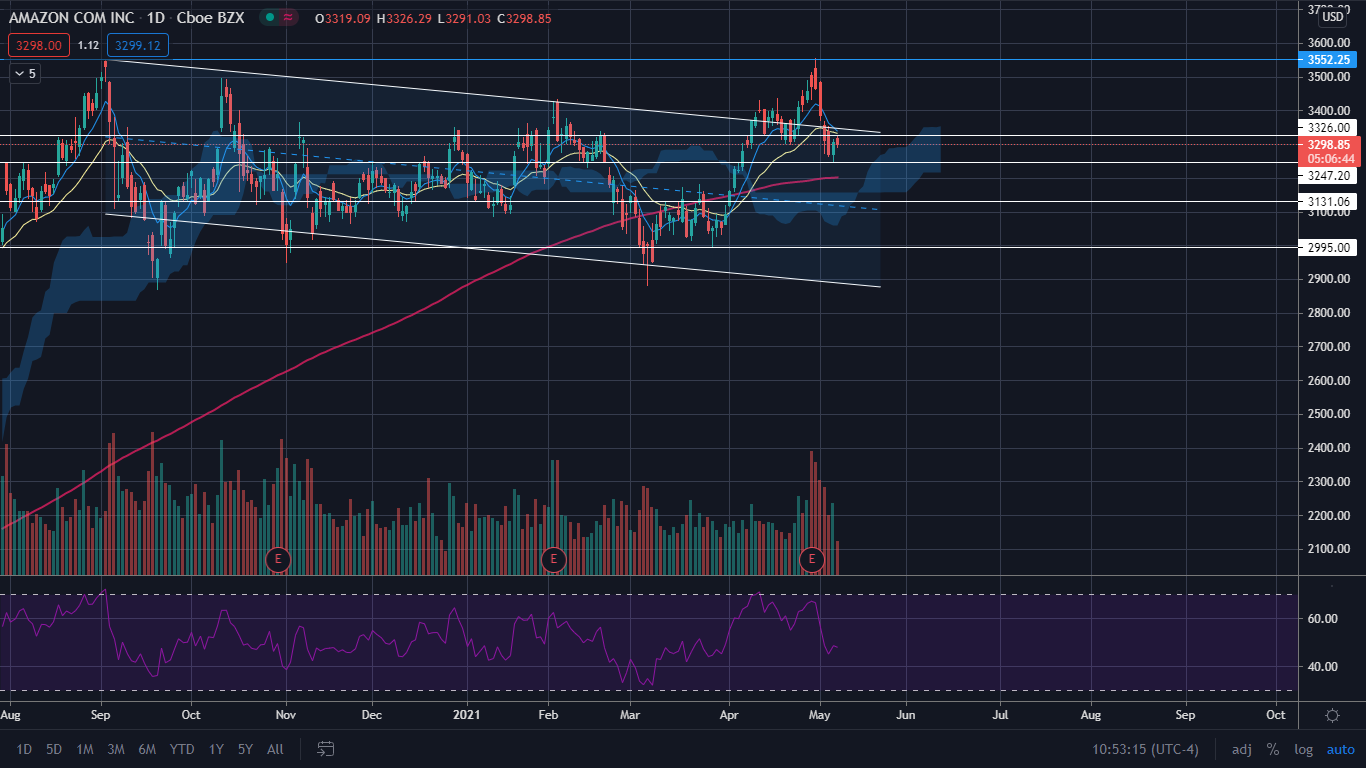Click the Dec label on time axis
The height and width of the screenshot is (768, 1366).
[372, 715]
